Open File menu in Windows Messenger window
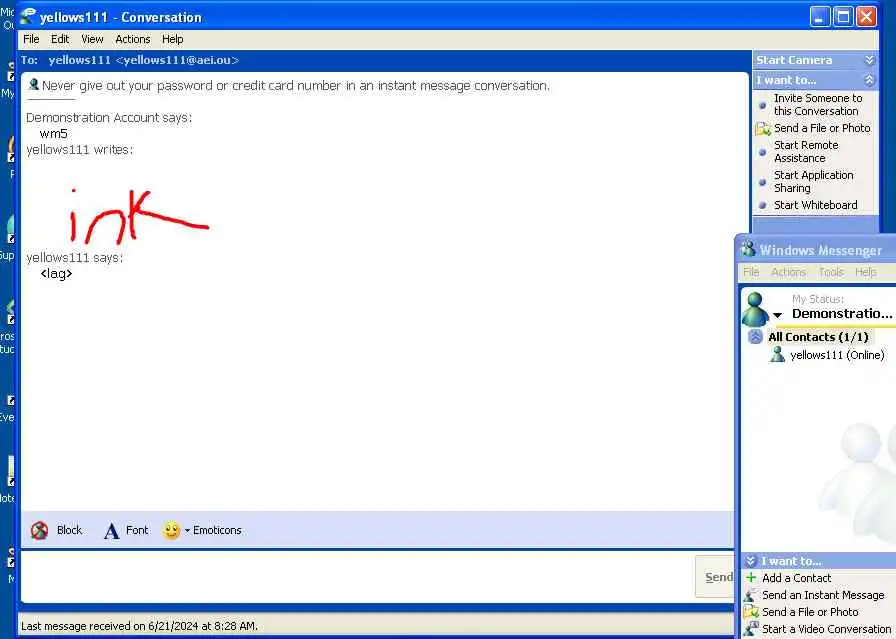This screenshot has width=896, height=639. coord(751,272)
